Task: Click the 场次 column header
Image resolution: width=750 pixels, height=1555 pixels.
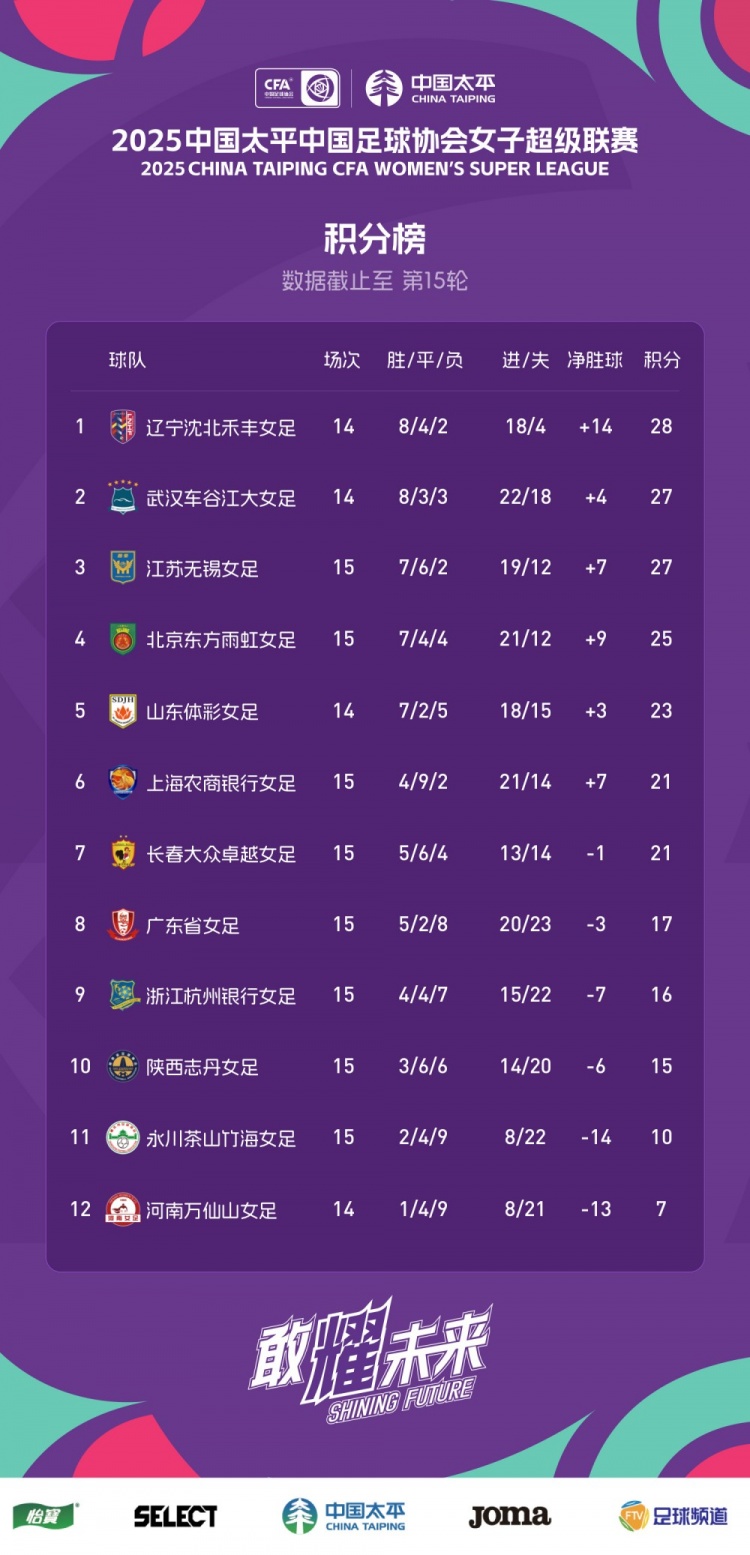Action: click(x=342, y=360)
